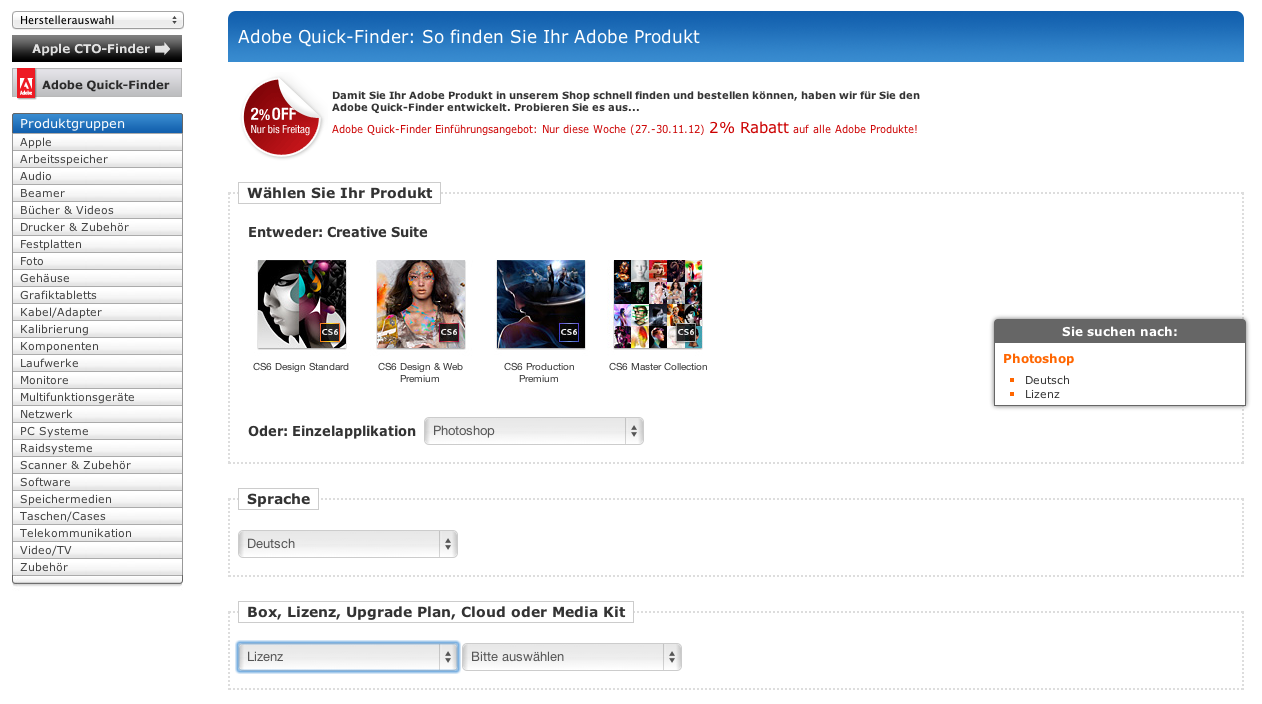Select Apple in the Produktgruppen list
This screenshot has height=704, width=1262.
(x=36, y=142)
